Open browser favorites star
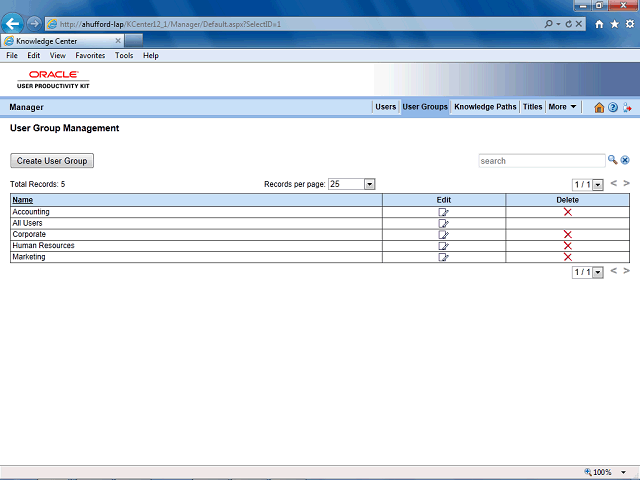This screenshot has width=640, height=480. coord(614,24)
